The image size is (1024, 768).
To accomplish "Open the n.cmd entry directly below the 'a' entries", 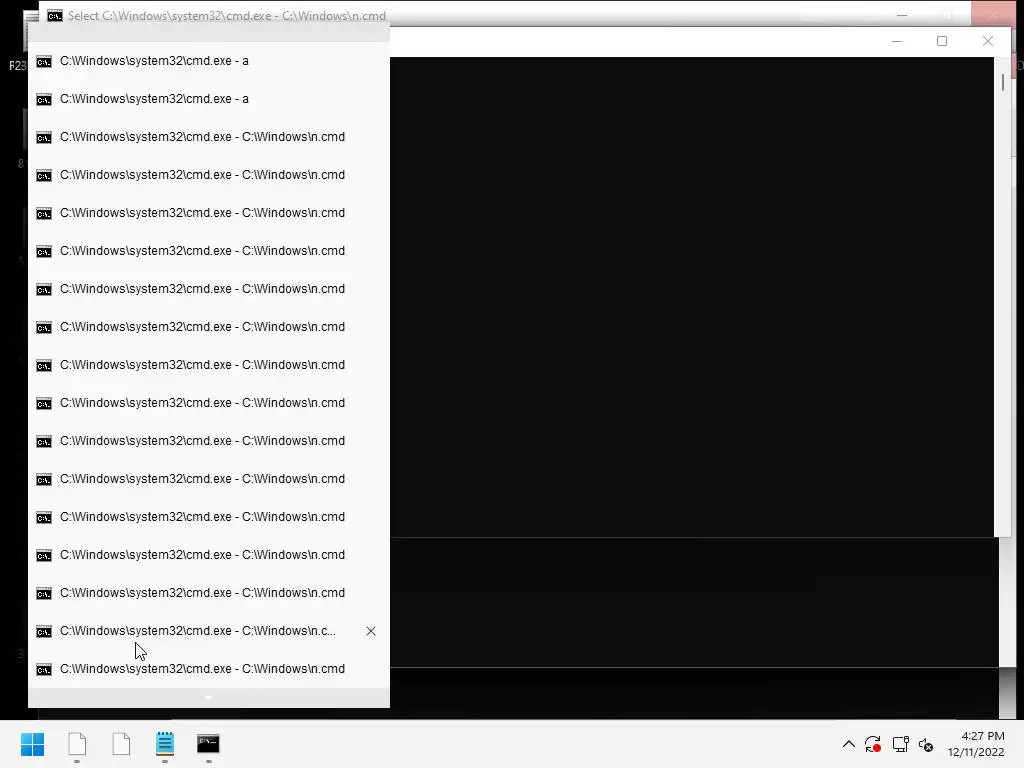I will click(x=209, y=136).
